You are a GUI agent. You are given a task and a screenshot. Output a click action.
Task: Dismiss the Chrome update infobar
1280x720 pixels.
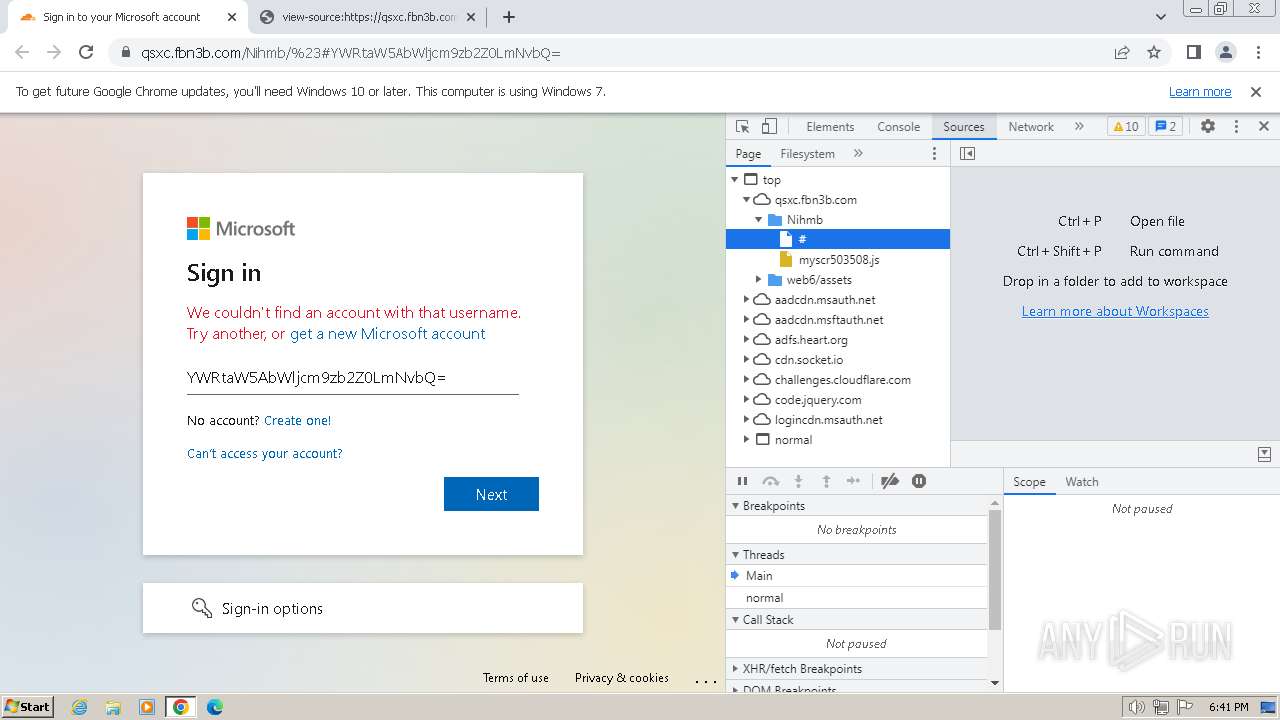pyautogui.click(x=1256, y=91)
